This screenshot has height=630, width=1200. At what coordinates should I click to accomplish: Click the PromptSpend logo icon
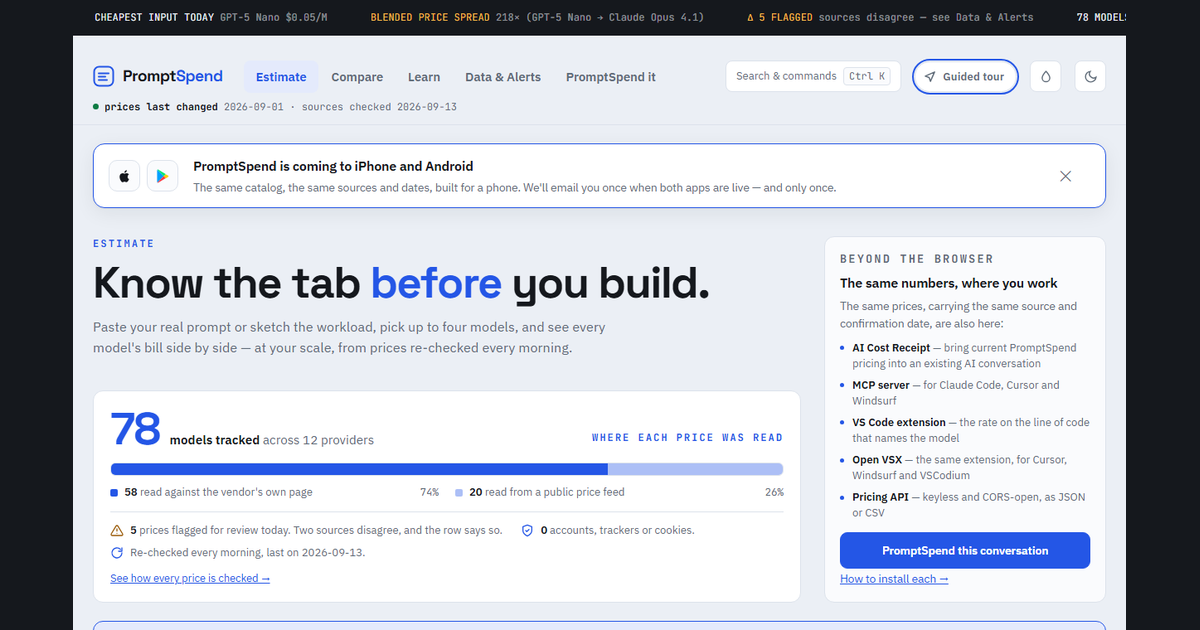click(104, 76)
